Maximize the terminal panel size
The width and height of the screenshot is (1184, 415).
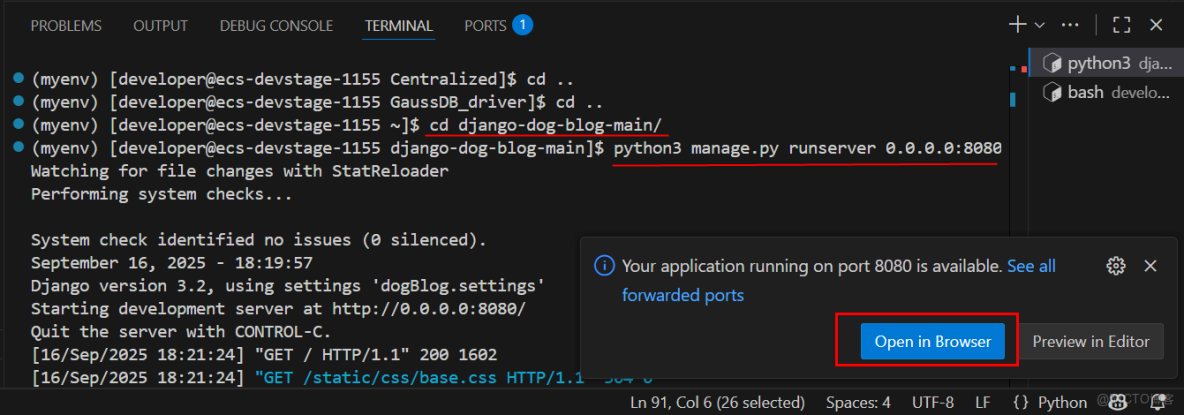1121,24
